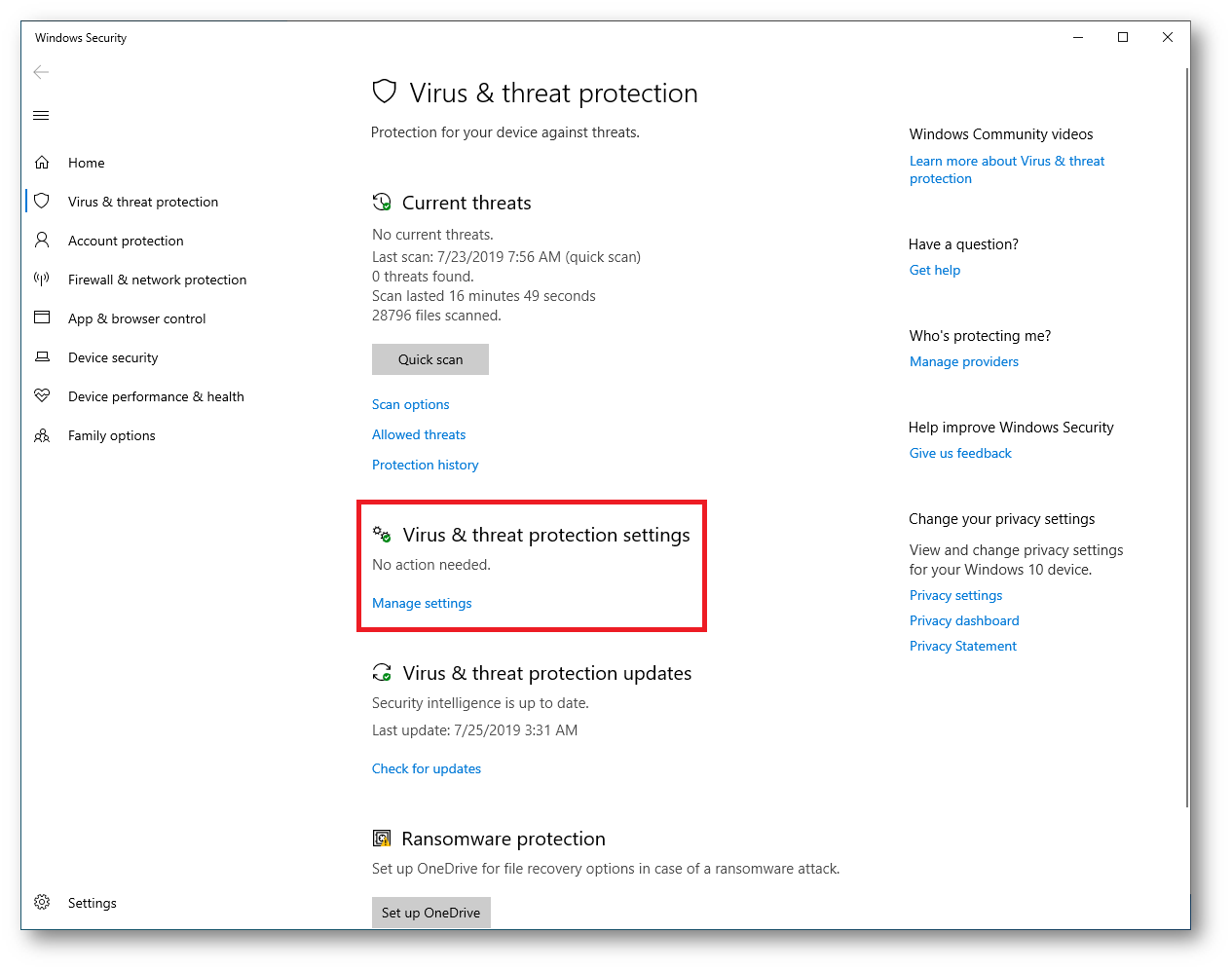Start a Quick scan
1232x971 pixels.
click(430, 359)
